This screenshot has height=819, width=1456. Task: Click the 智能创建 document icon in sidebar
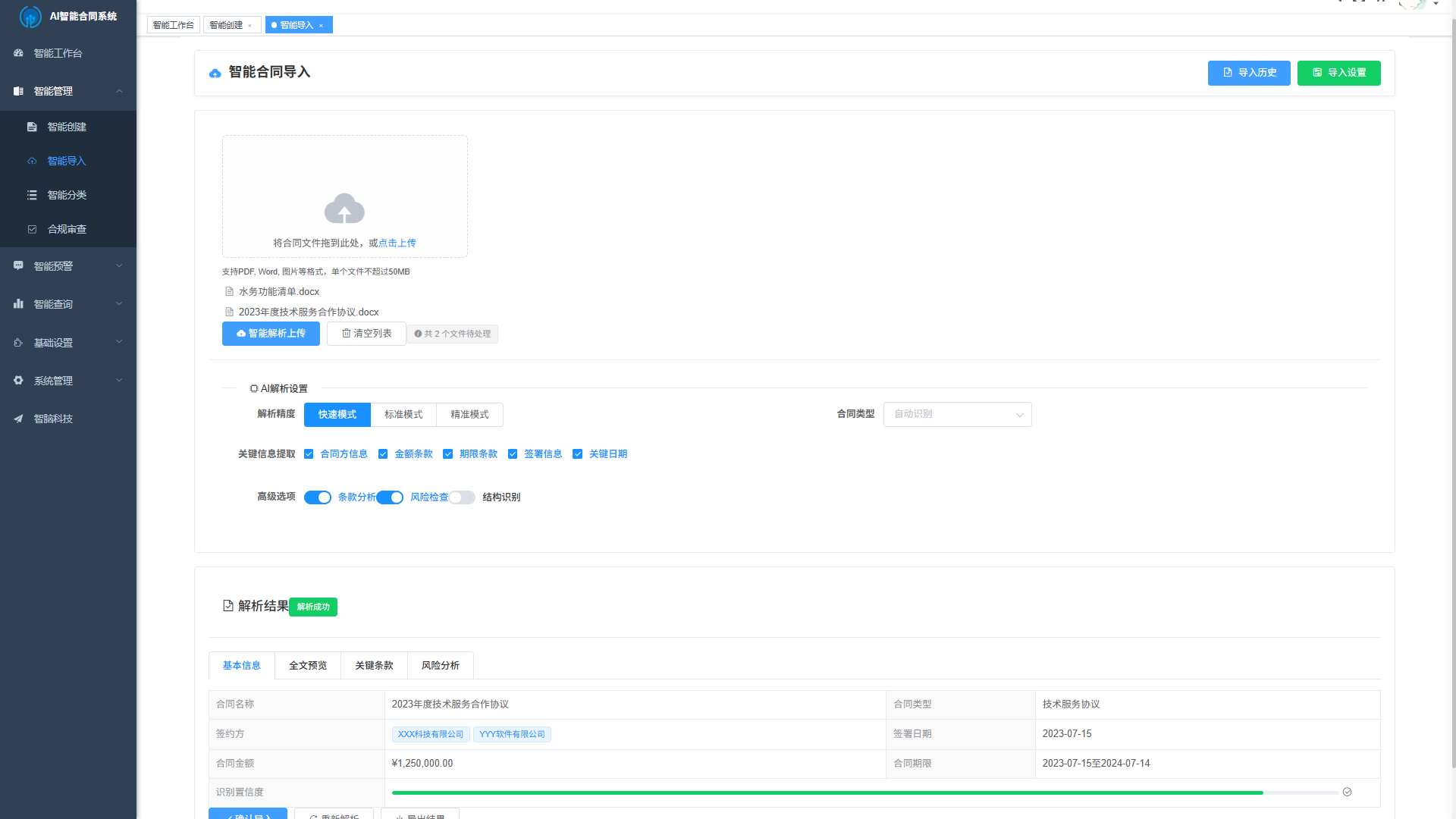32,127
